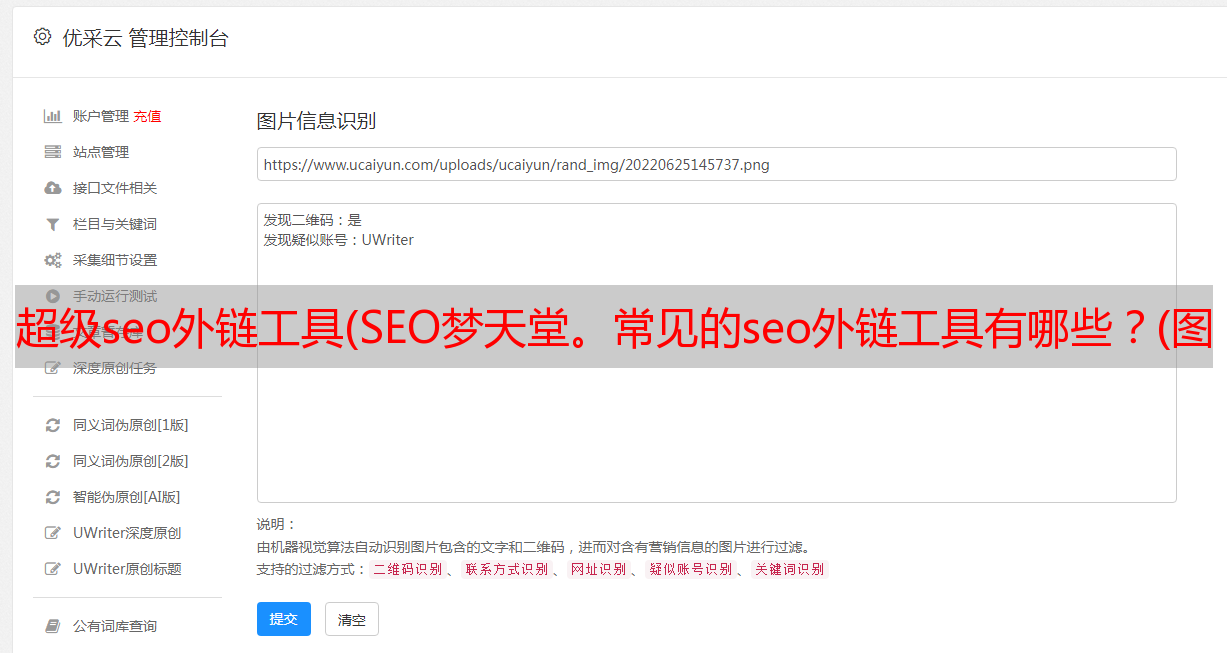The width and height of the screenshot is (1227, 653).
Task: Click the 说明： label
Action: pos(277,525)
